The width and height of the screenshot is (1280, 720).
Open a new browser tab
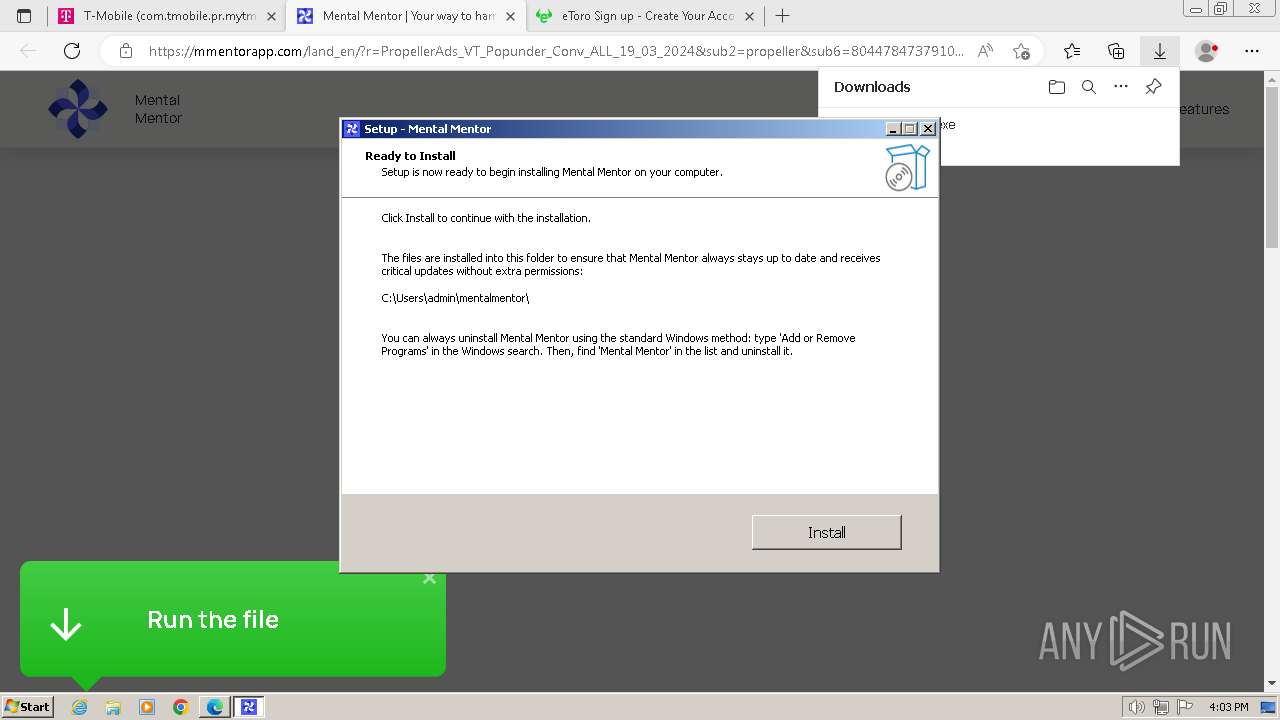pos(782,16)
